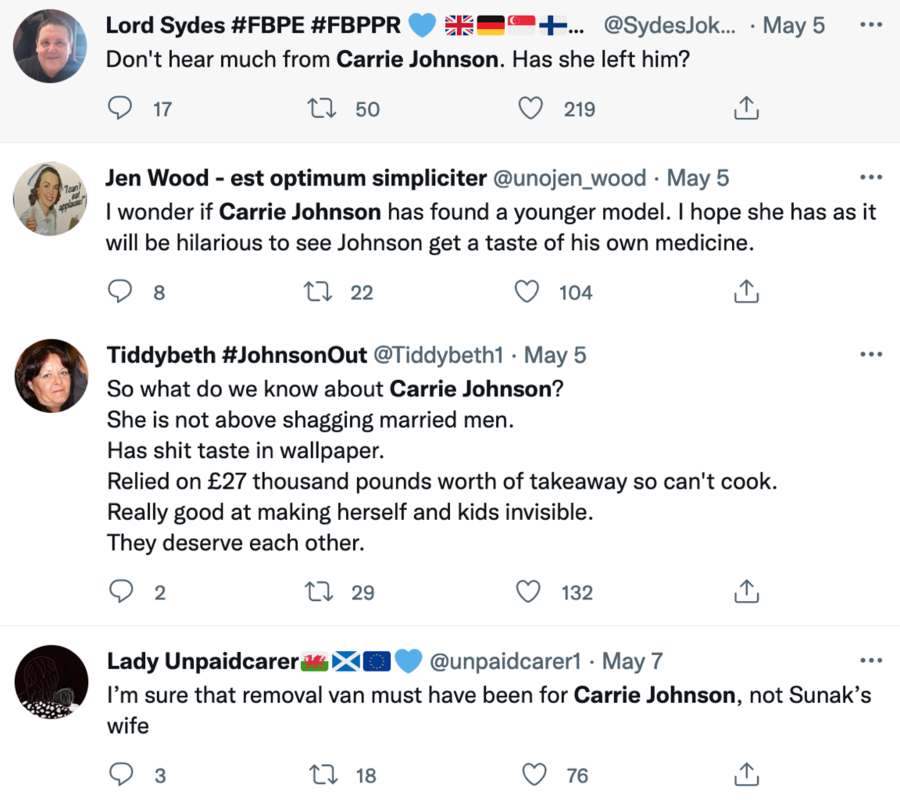Reply to Lord Sydes' tweet
The width and height of the screenshot is (900, 802).
(120, 109)
